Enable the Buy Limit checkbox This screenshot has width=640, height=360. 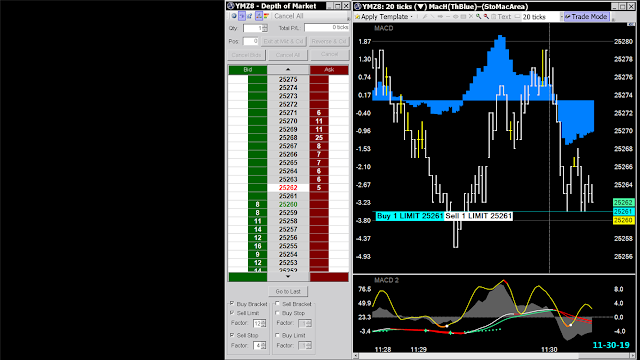278,335
